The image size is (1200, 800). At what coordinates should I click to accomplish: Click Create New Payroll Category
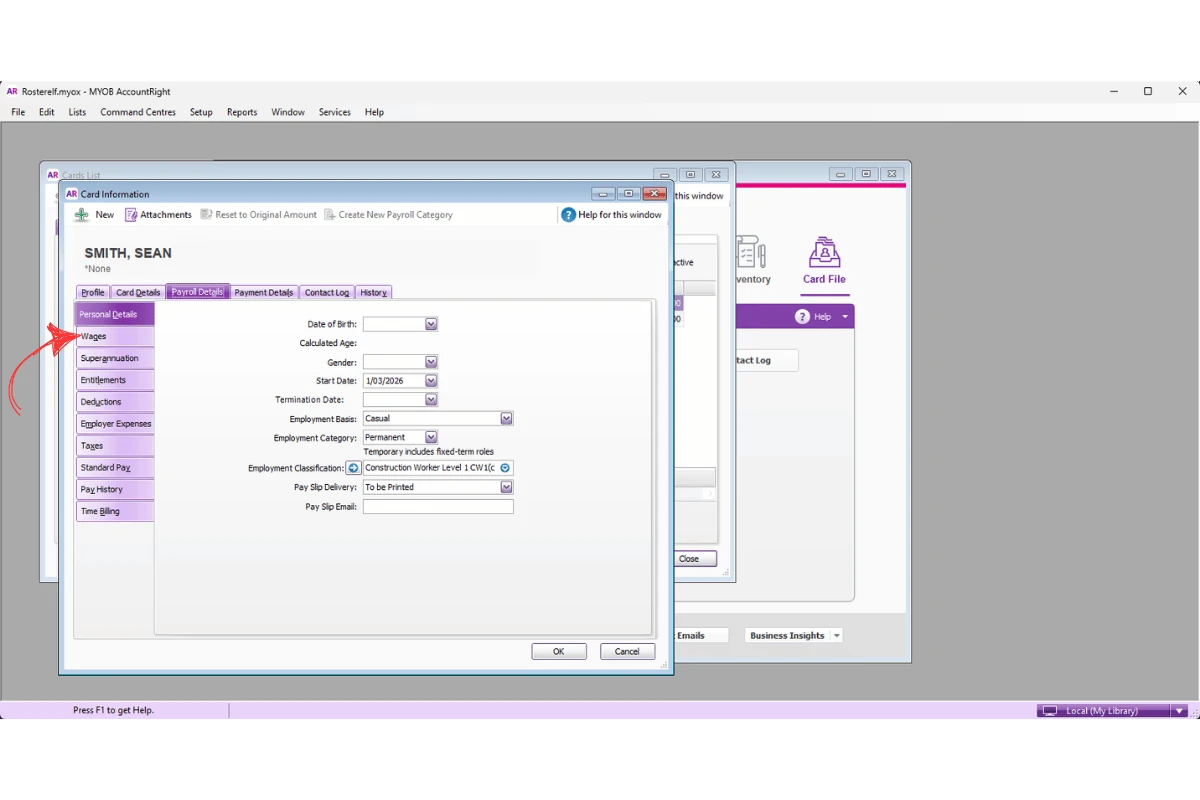coord(388,215)
